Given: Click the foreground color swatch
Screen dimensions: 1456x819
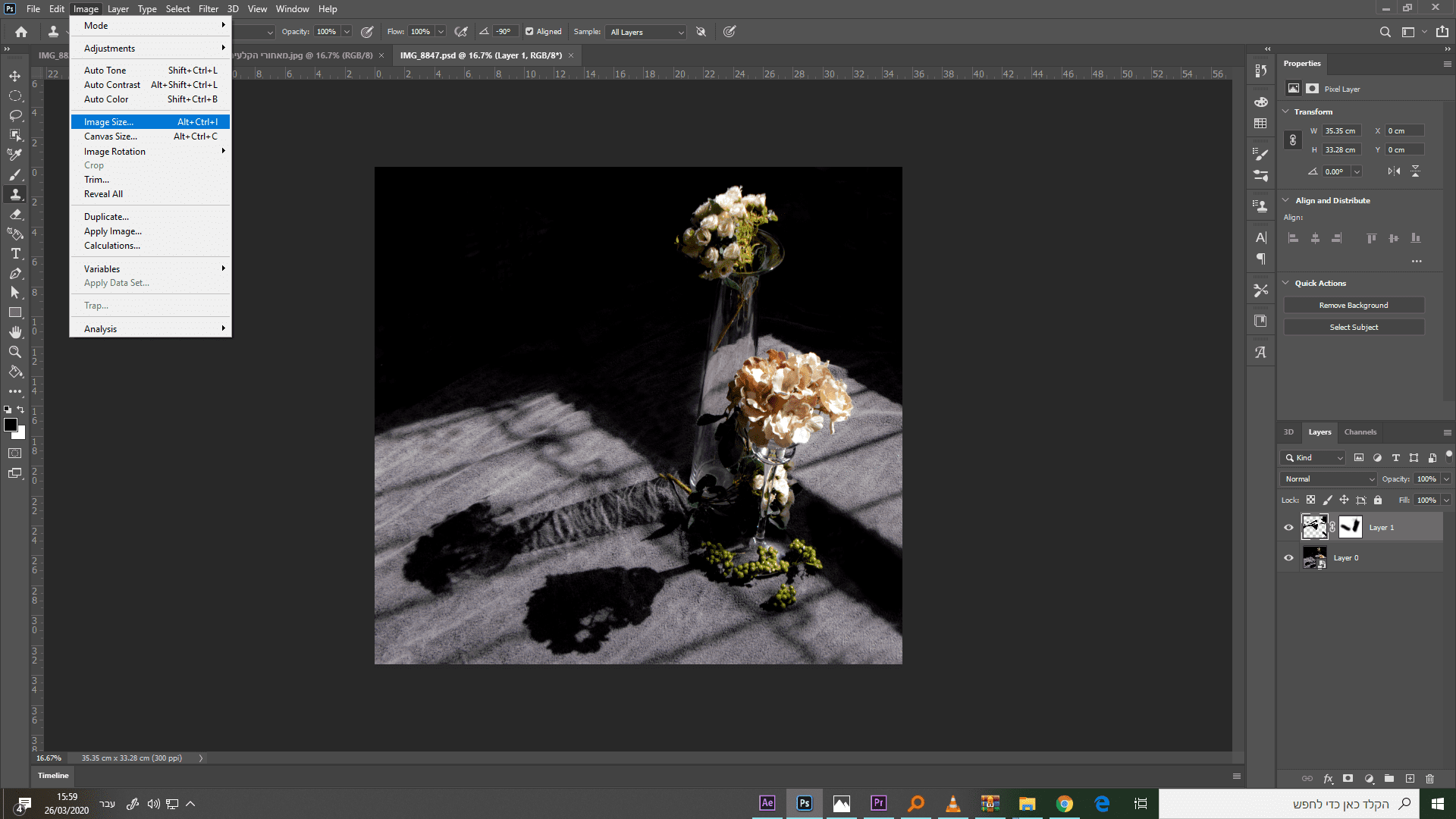Looking at the screenshot, I should [x=10, y=425].
